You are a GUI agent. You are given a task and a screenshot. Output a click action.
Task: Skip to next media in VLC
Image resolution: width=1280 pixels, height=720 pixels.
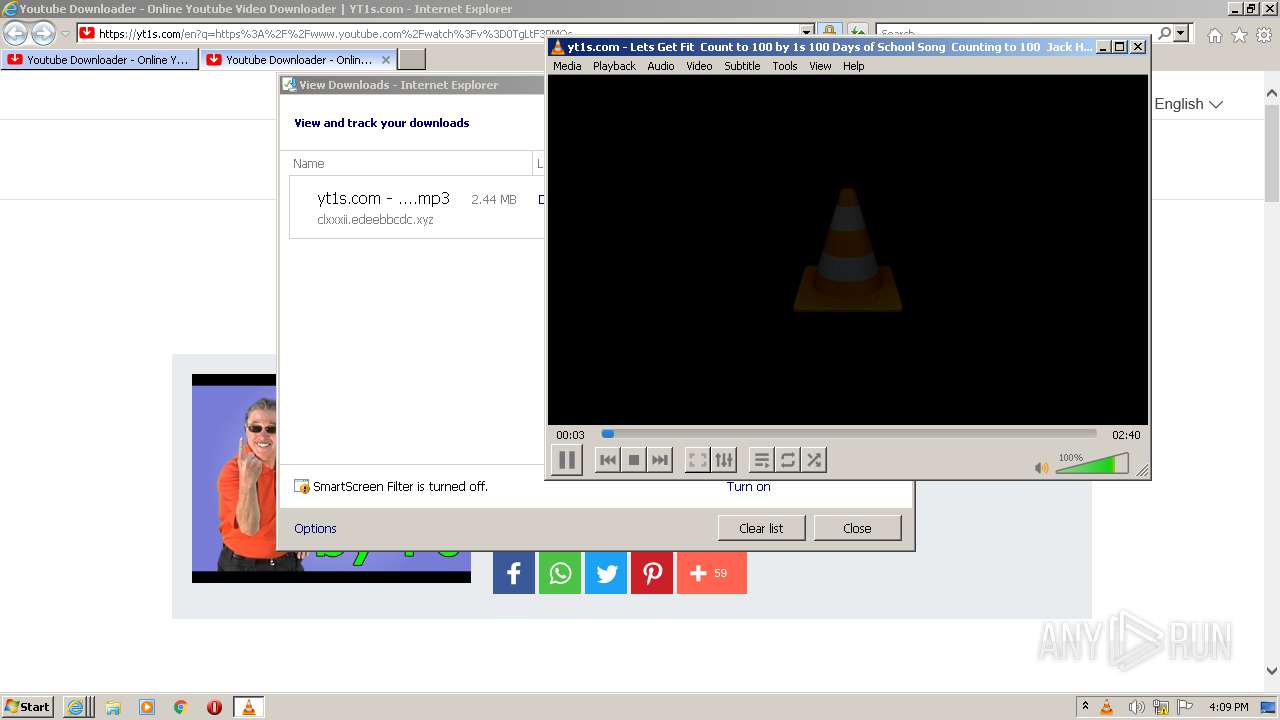[659, 460]
